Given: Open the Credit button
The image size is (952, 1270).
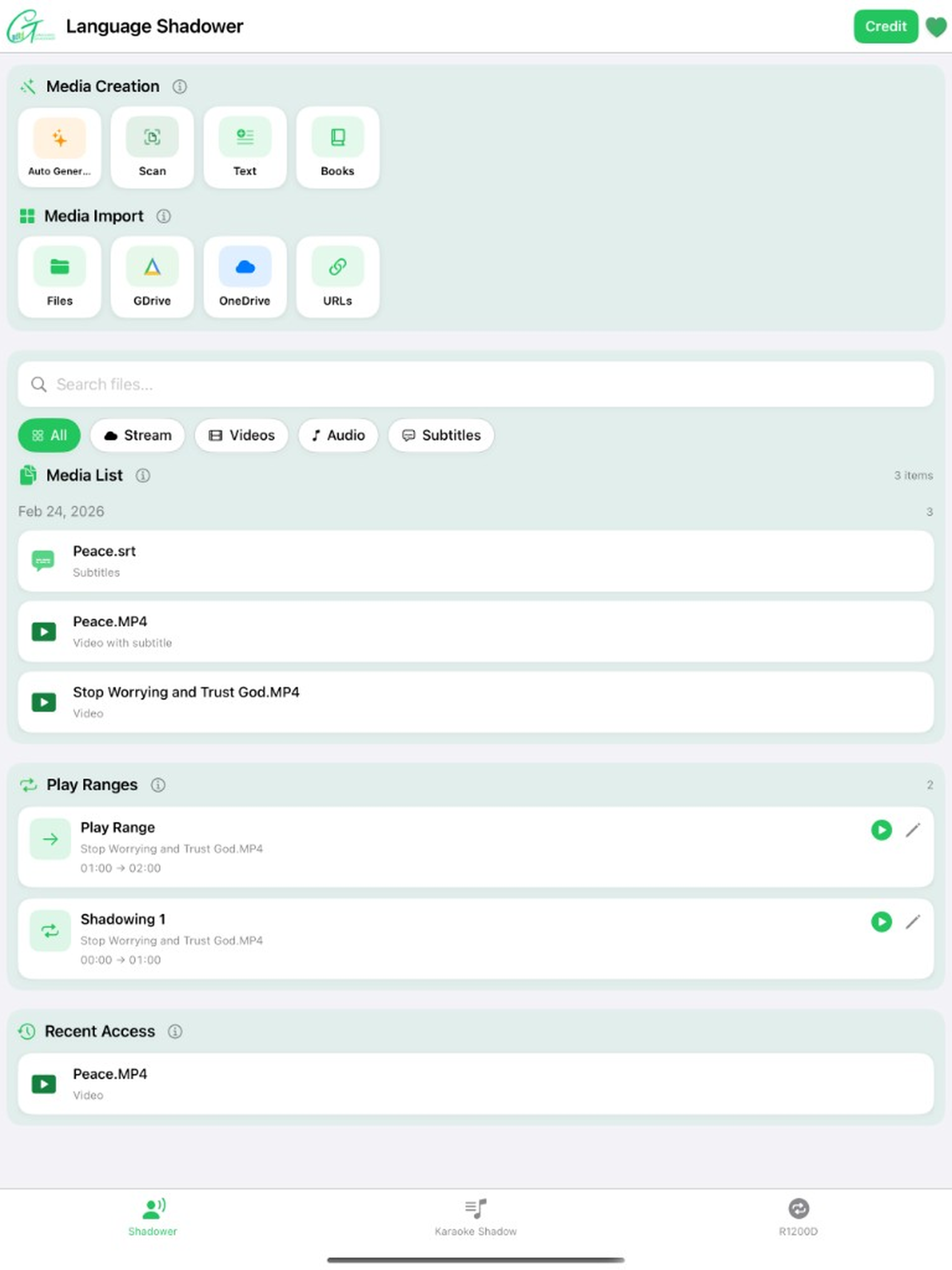Looking at the screenshot, I should 886,26.
